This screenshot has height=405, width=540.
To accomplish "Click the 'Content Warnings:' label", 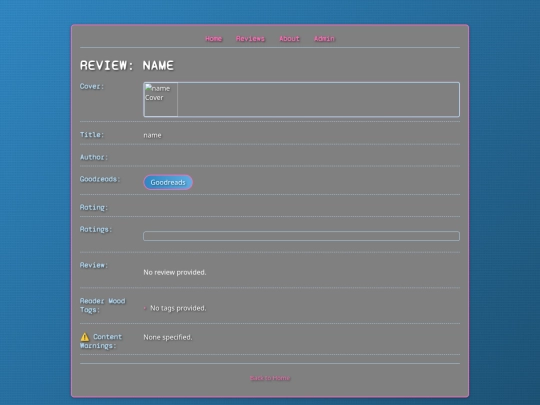I will coord(101,341).
